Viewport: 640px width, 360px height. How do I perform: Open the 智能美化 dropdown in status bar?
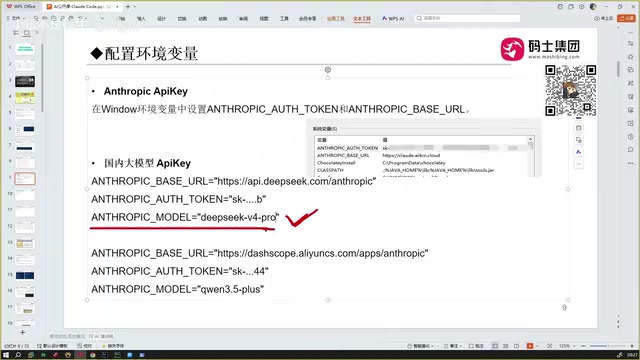pos(420,346)
